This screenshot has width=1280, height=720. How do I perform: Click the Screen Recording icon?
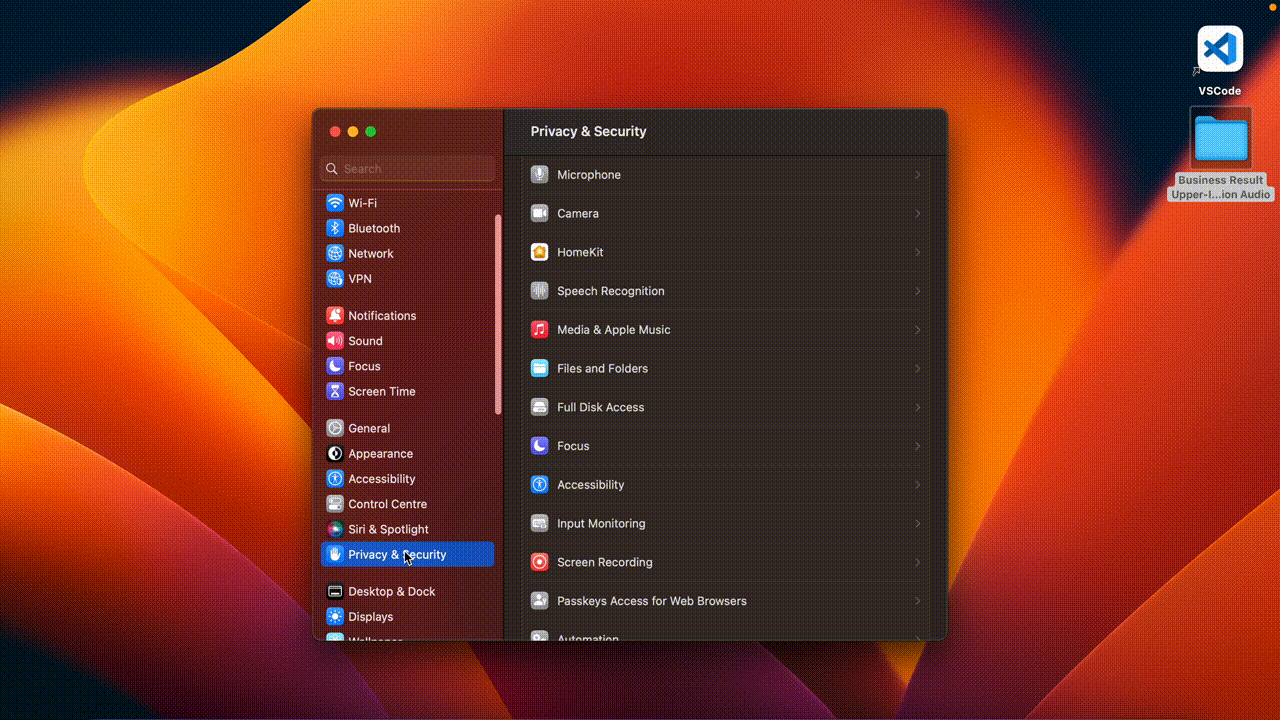(x=539, y=562)
